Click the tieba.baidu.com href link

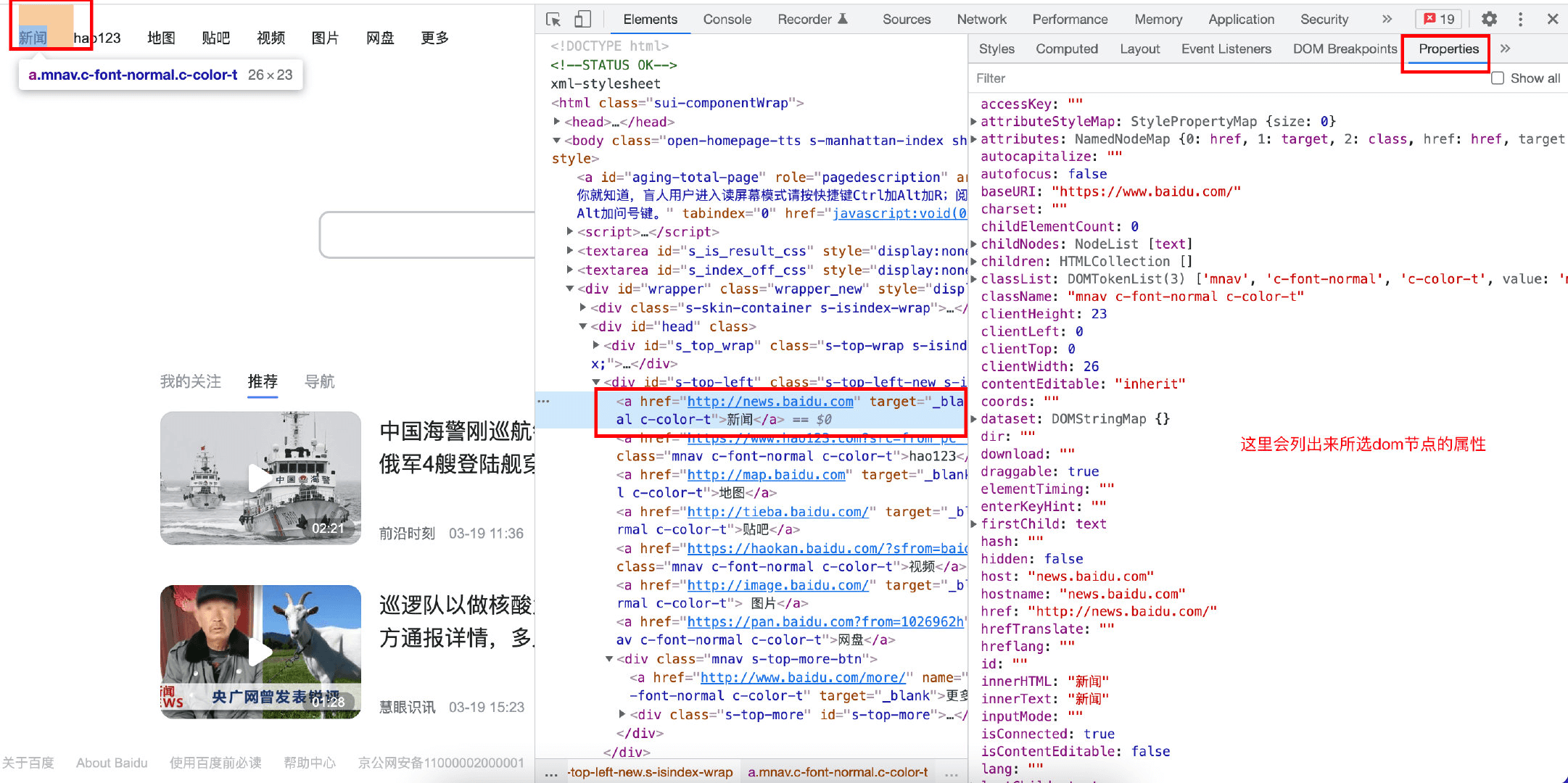778,512
